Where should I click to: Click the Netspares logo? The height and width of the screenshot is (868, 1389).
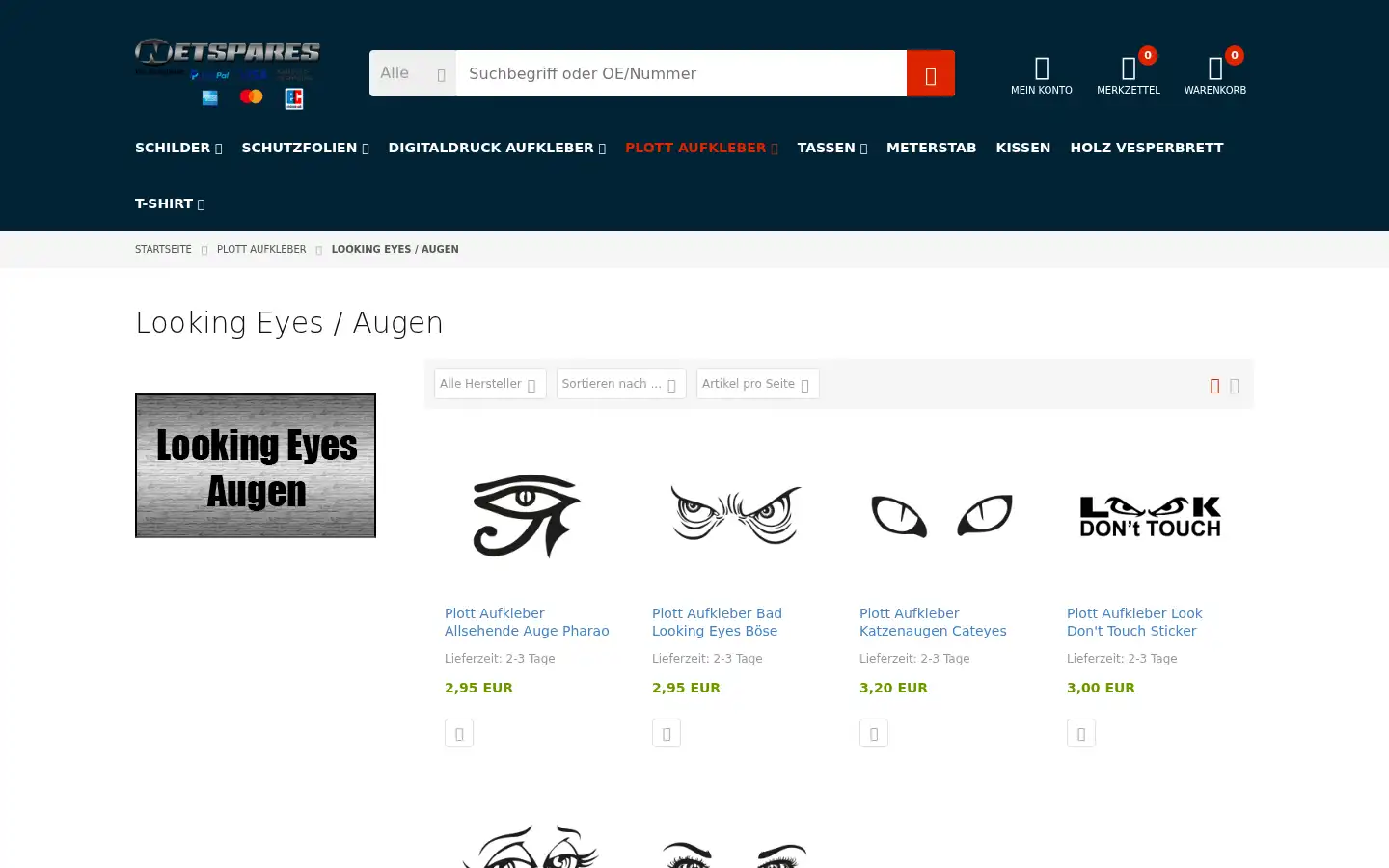(x=228, y=73)
